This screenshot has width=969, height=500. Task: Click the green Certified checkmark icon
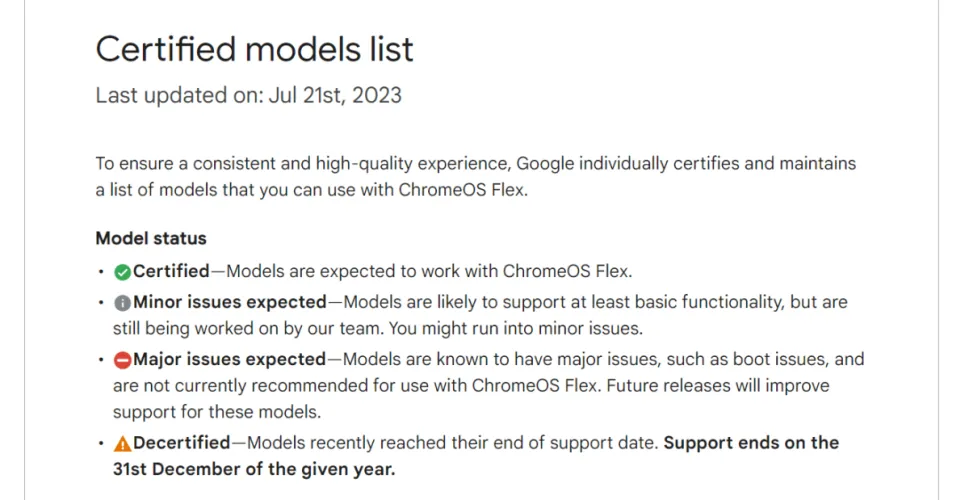[122, 271]
